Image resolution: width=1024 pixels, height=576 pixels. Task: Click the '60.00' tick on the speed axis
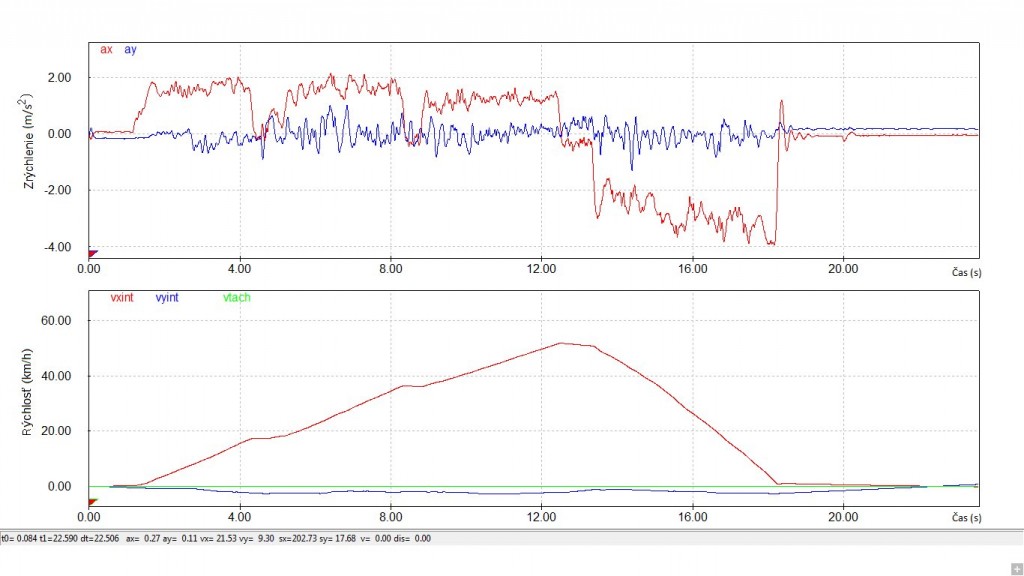tap(57, 321)
